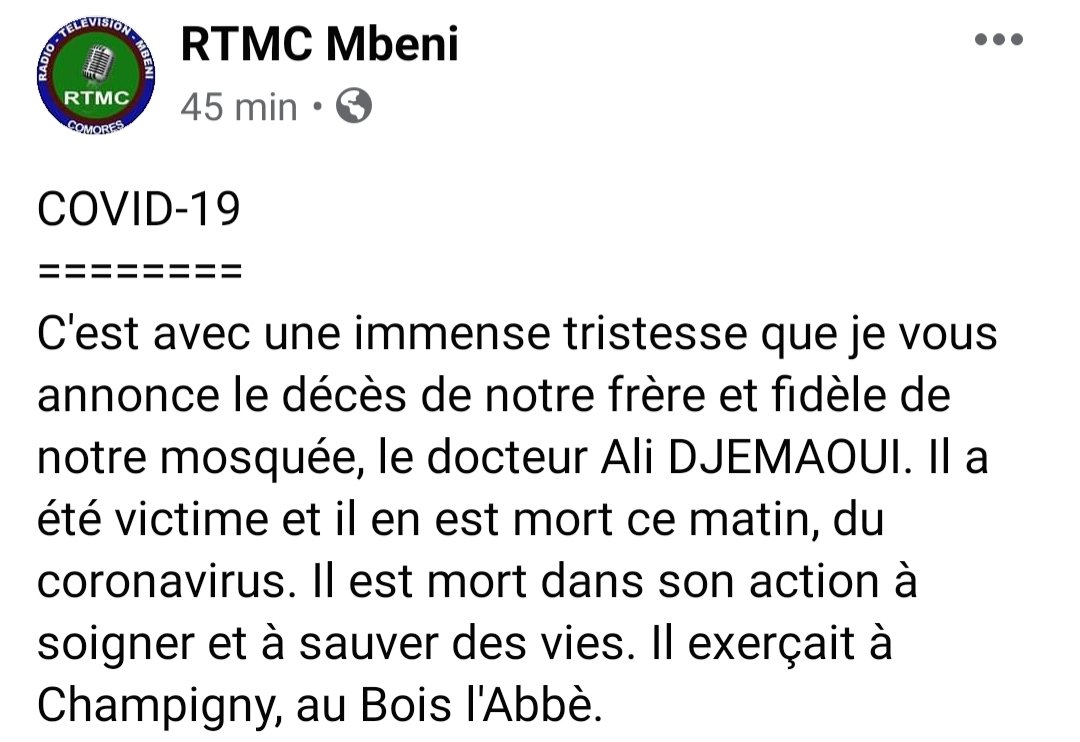Open the RTMC Mbeni page name link

319,45
